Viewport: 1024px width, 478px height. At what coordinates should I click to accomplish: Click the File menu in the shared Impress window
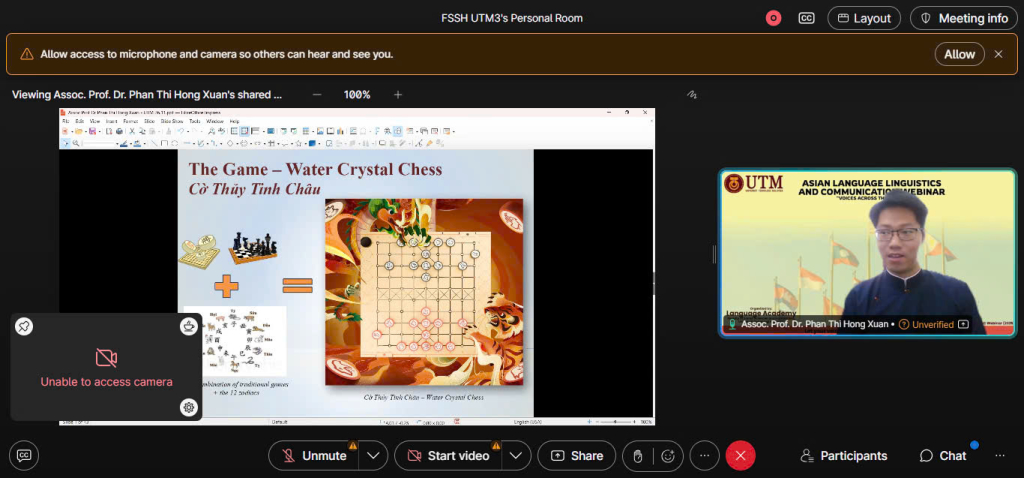(x=65, y=121)
